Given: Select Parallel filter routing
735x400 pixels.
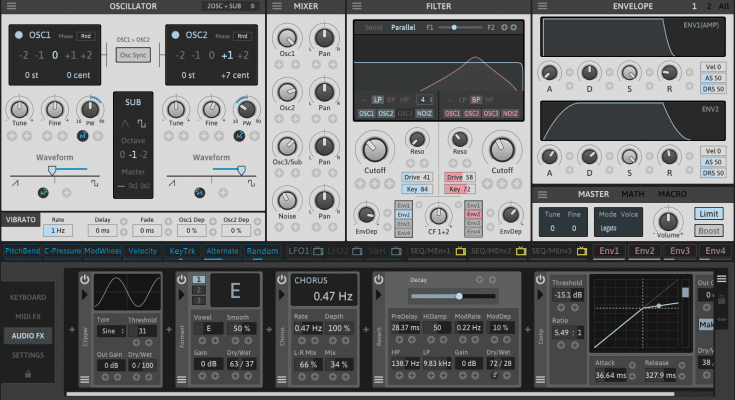Looking at the screenshot, I should click(x=403, y=28).
